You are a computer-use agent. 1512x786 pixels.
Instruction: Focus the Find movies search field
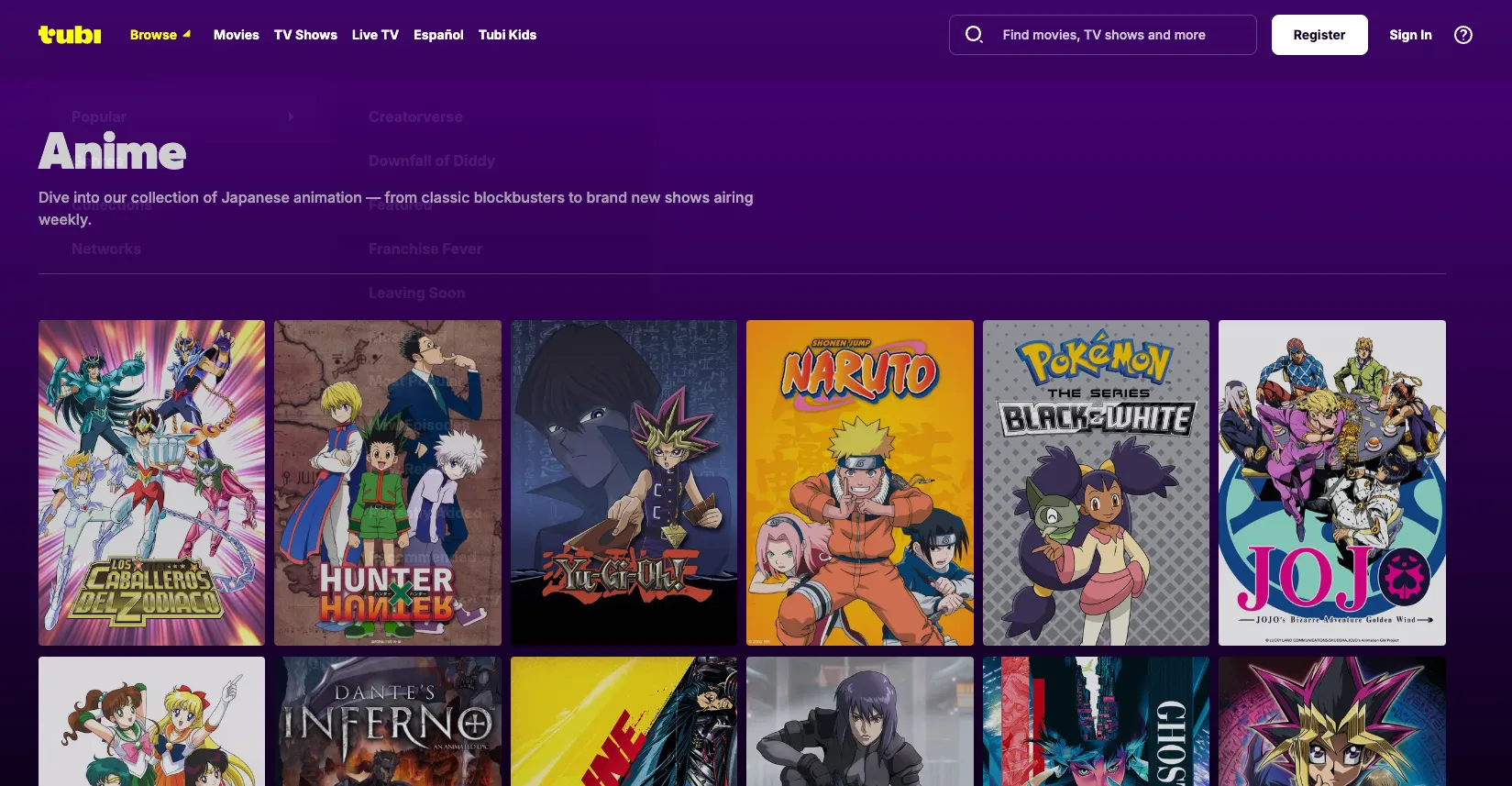[x=1103, y=35]
